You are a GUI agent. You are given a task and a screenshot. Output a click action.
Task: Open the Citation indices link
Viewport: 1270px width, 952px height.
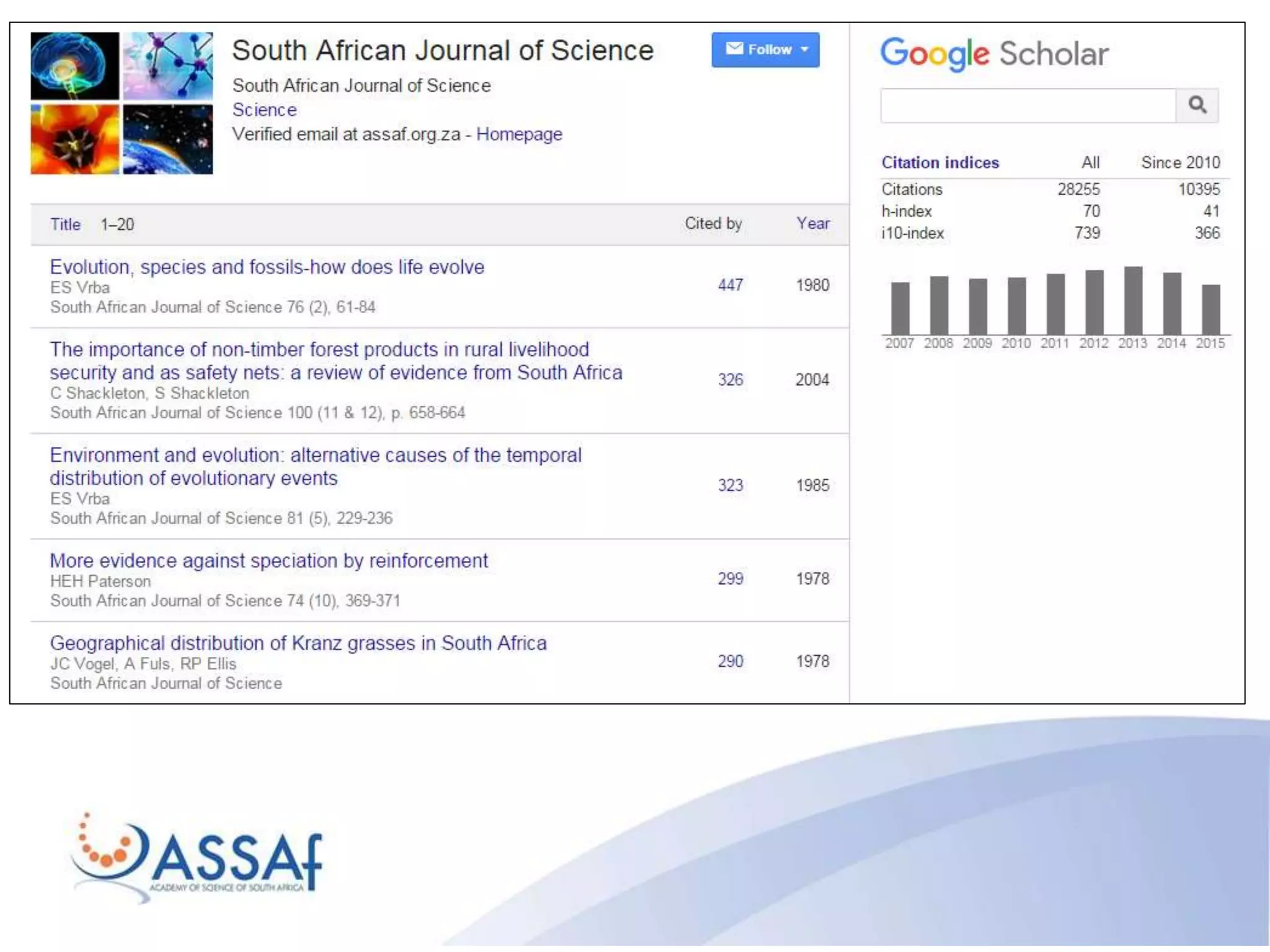coord(940,162)
